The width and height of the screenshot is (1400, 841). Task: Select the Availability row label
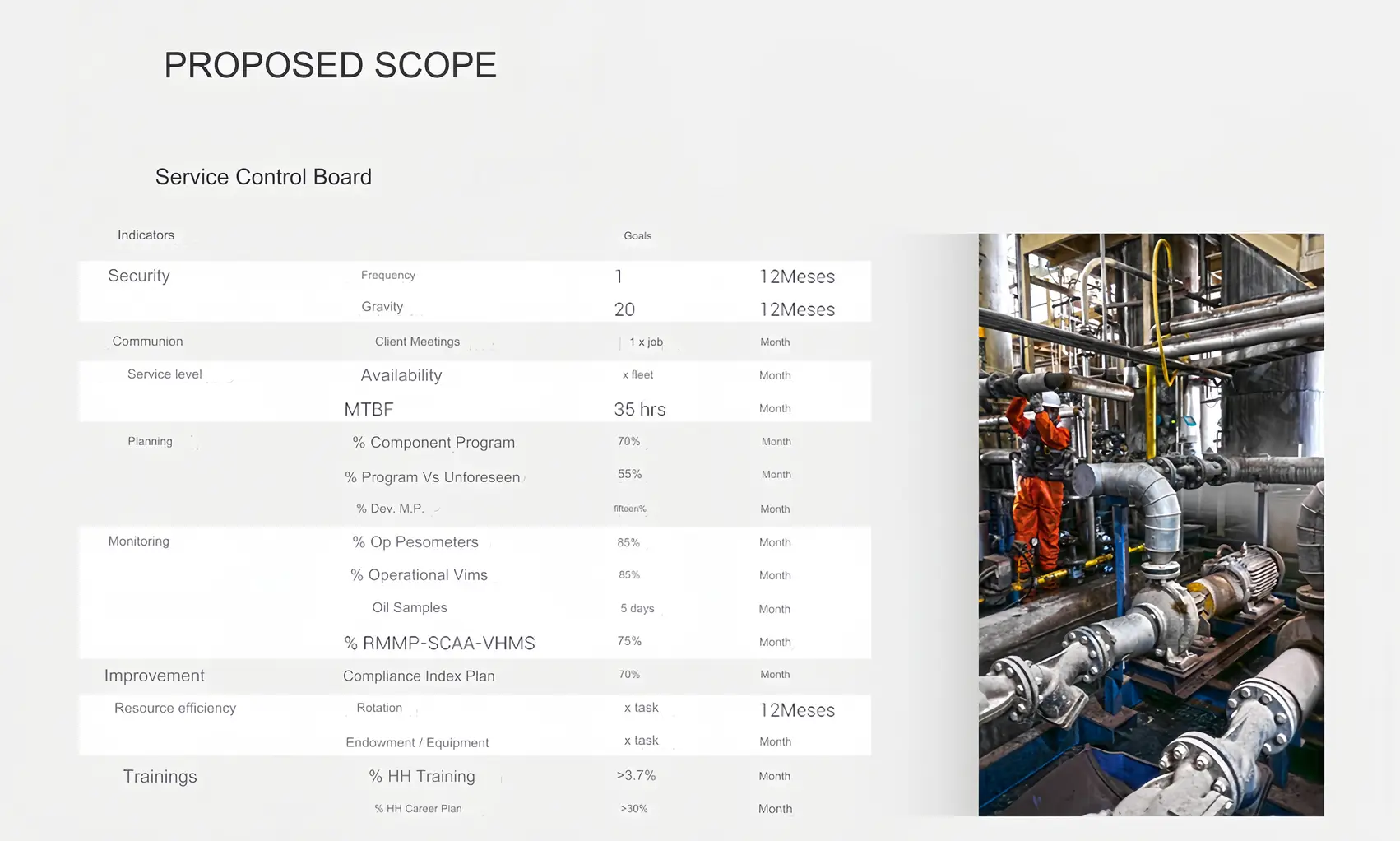(401, 375)
